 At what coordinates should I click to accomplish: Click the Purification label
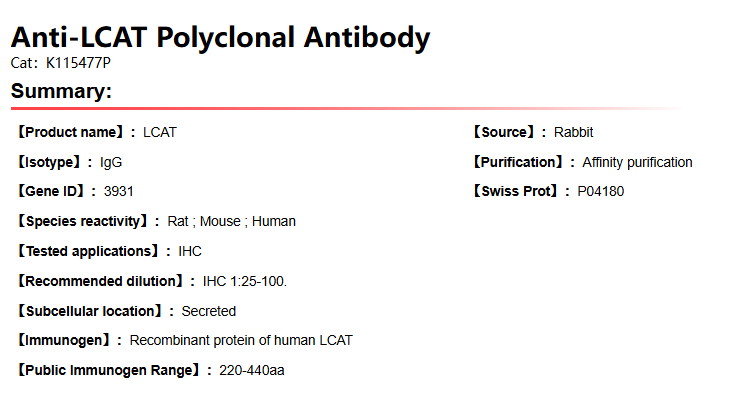pos(521,162)
